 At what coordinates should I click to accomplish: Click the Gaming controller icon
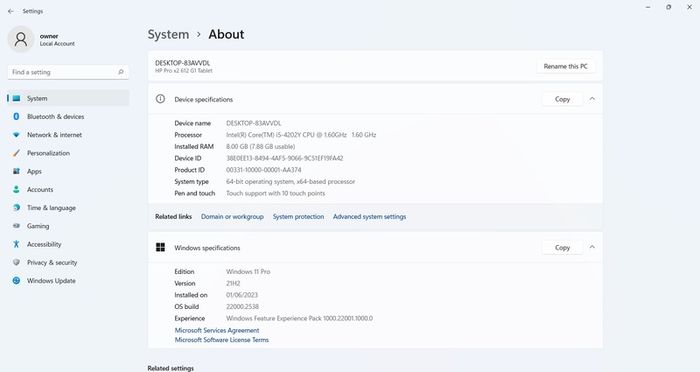click(x=17, y=226)
